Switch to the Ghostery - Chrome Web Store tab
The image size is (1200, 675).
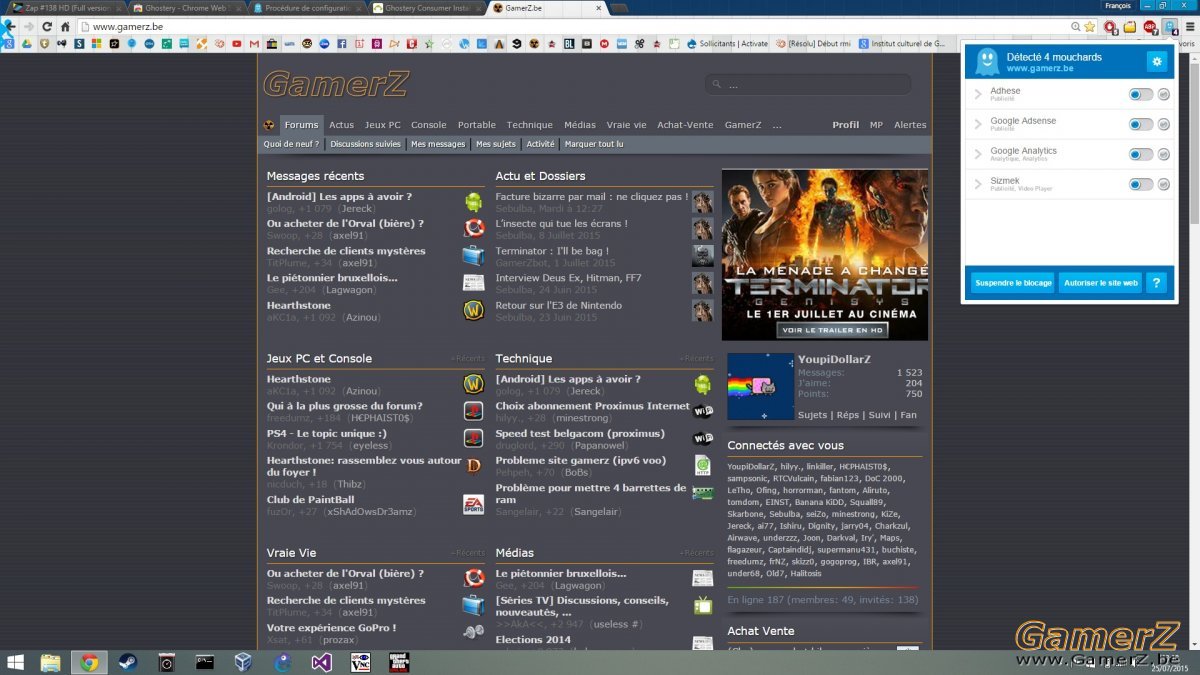(185, 8)
